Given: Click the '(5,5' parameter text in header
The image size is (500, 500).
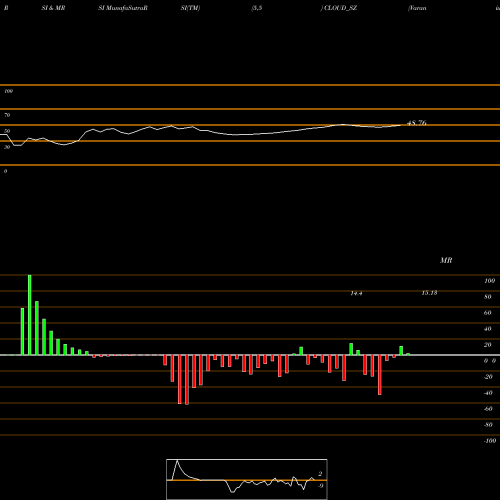Looking at the screenshot, I should (257, 8).
